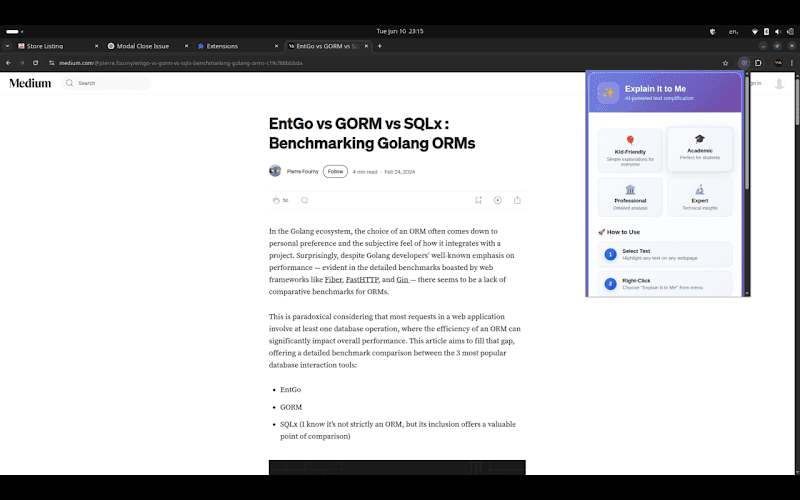Expand the tab search dropdown arrow
The height and width of the screenshot is (500, 800).
tap(7, 46)
